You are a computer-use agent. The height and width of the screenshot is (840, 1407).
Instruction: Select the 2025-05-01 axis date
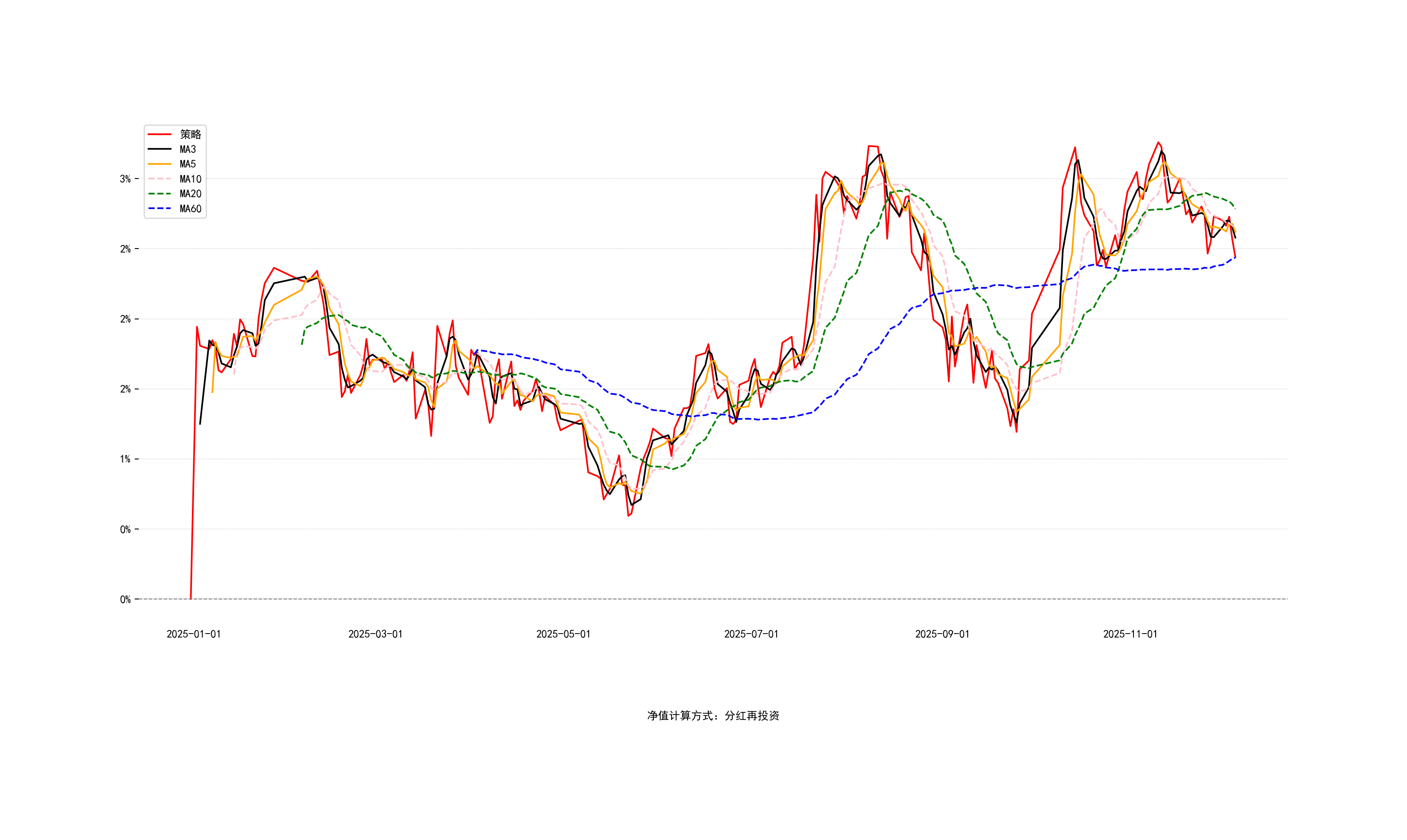pos(563,634)
